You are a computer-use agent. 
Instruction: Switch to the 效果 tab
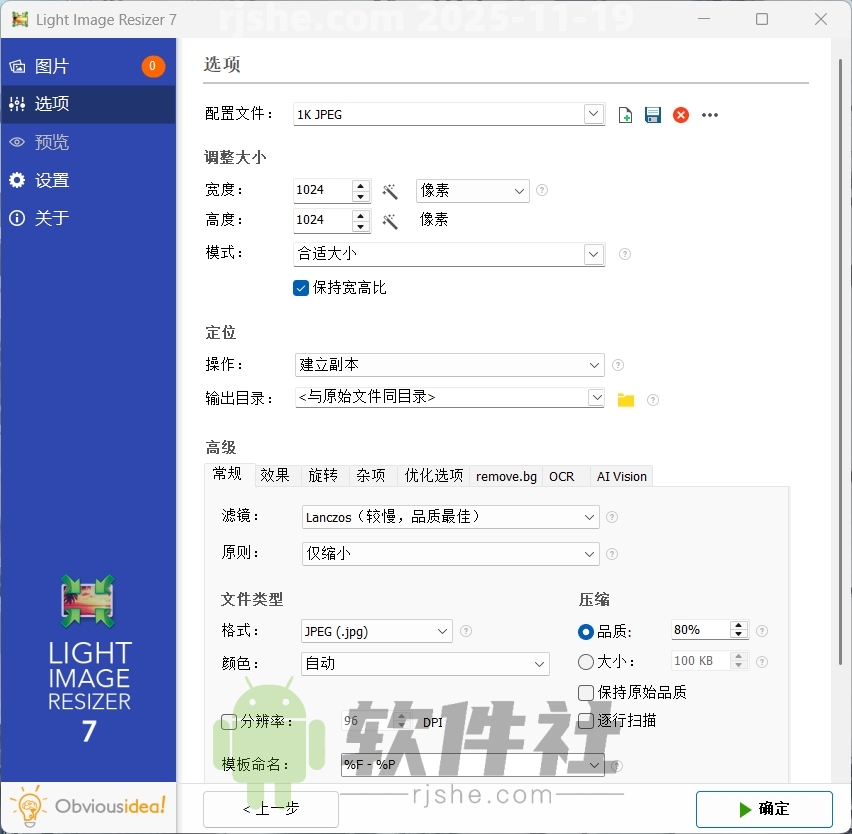[275, 476]
